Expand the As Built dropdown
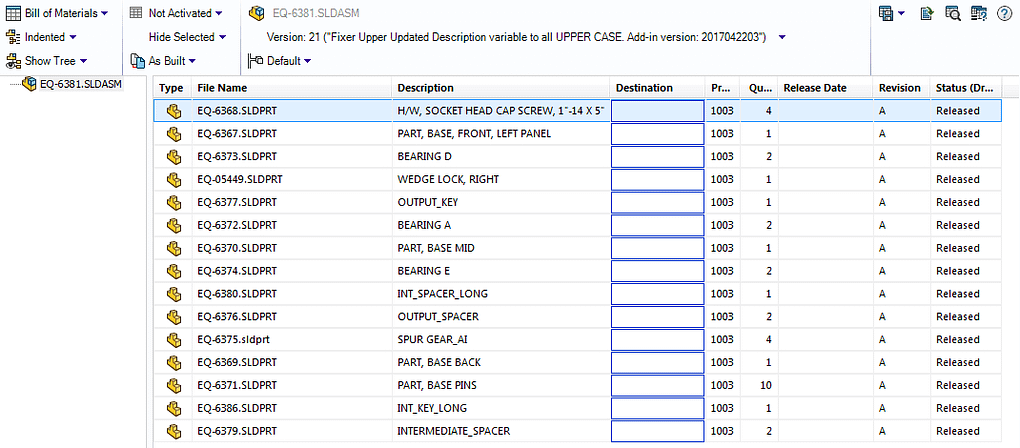The width and height of the screenshot is (1020, 448). (163, 61)
